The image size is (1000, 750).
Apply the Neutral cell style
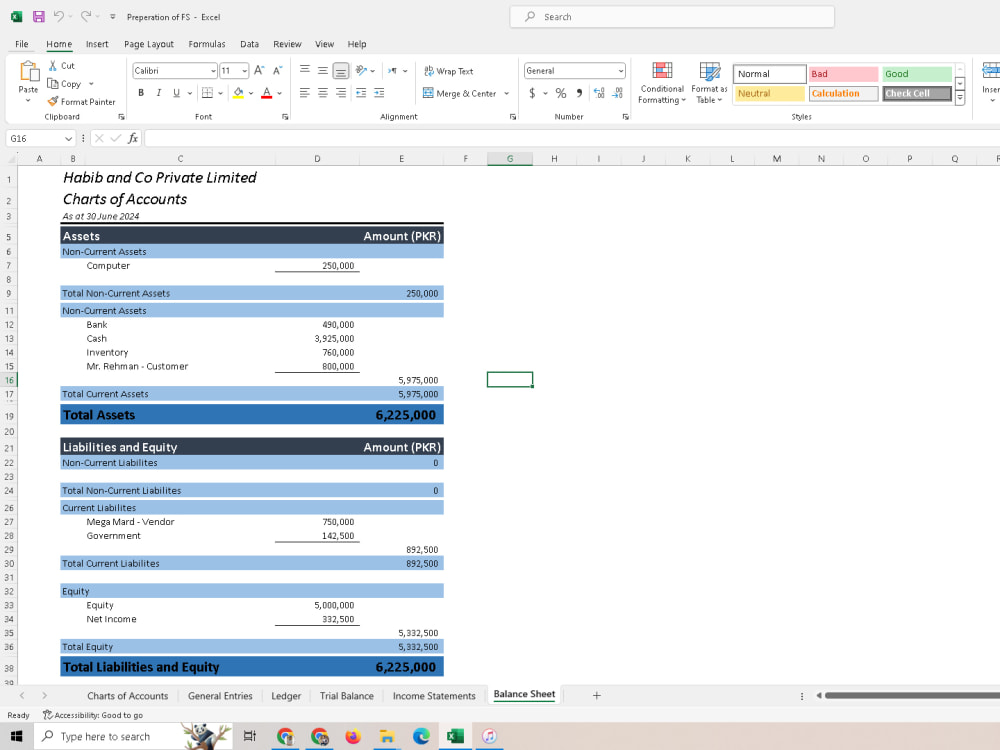tap(770, 93)
